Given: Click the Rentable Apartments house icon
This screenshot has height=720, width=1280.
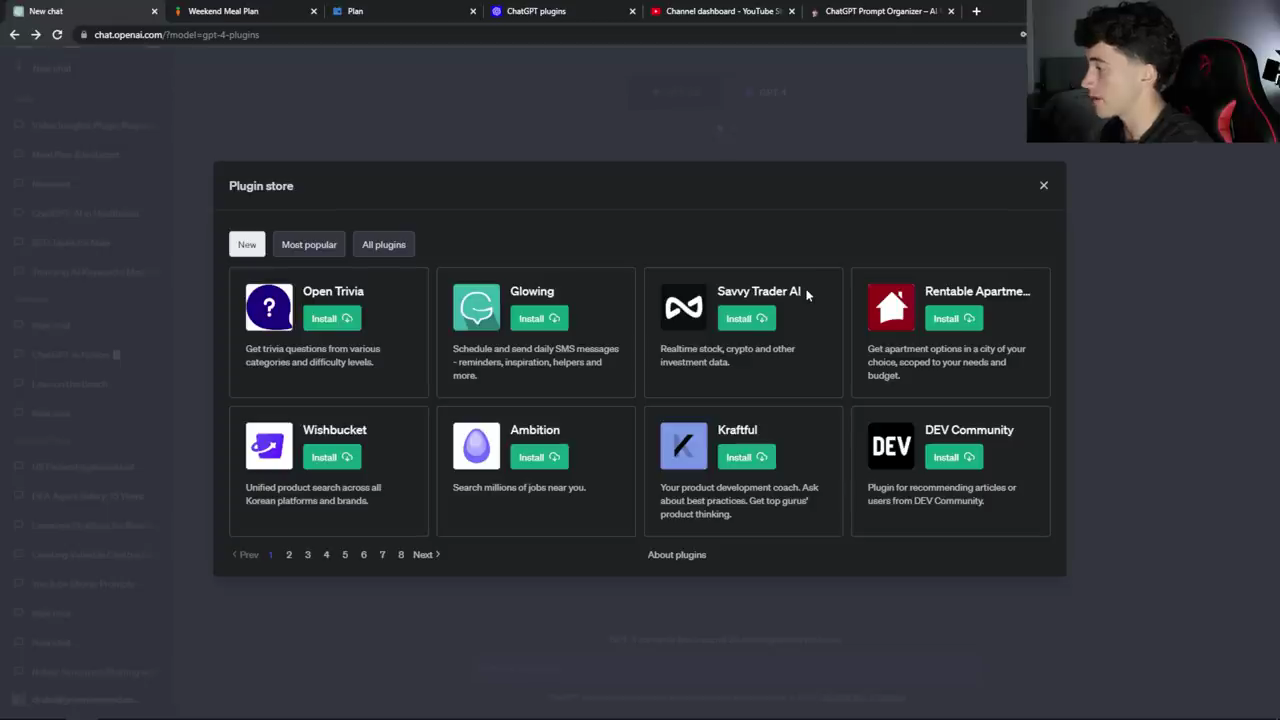Looking at the screenshot, I should pyautogui.click(x=891, y=307).
